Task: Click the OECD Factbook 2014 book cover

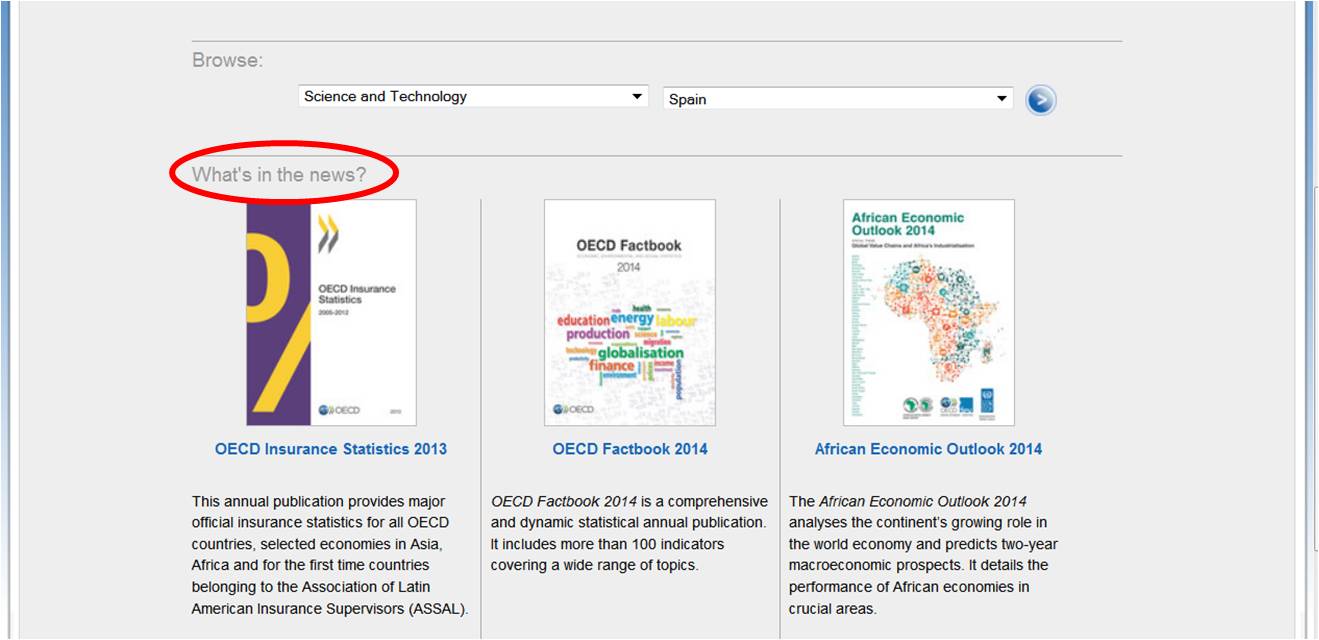Action: [630, 313]
